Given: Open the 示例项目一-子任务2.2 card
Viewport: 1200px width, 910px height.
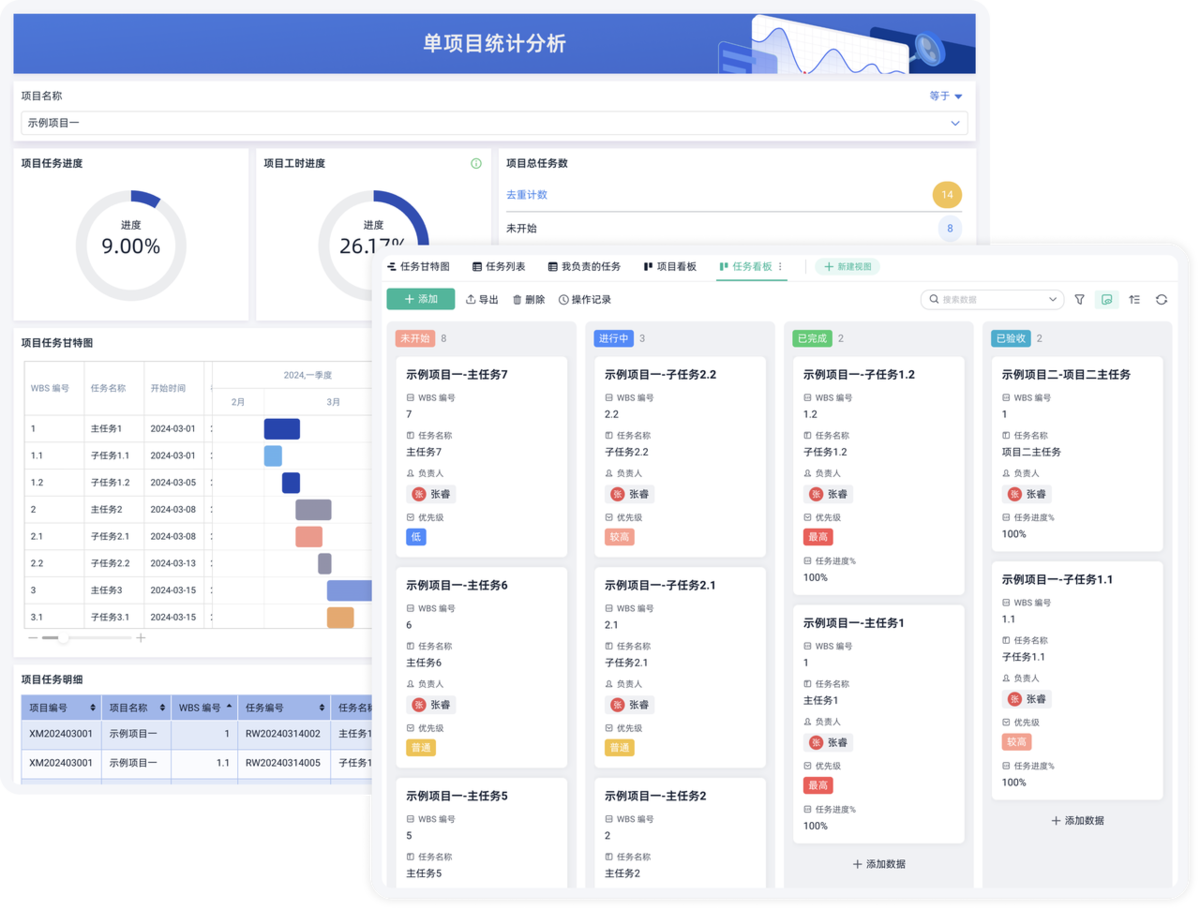Looking at the screenshot, I should click(x=680, y=457).
